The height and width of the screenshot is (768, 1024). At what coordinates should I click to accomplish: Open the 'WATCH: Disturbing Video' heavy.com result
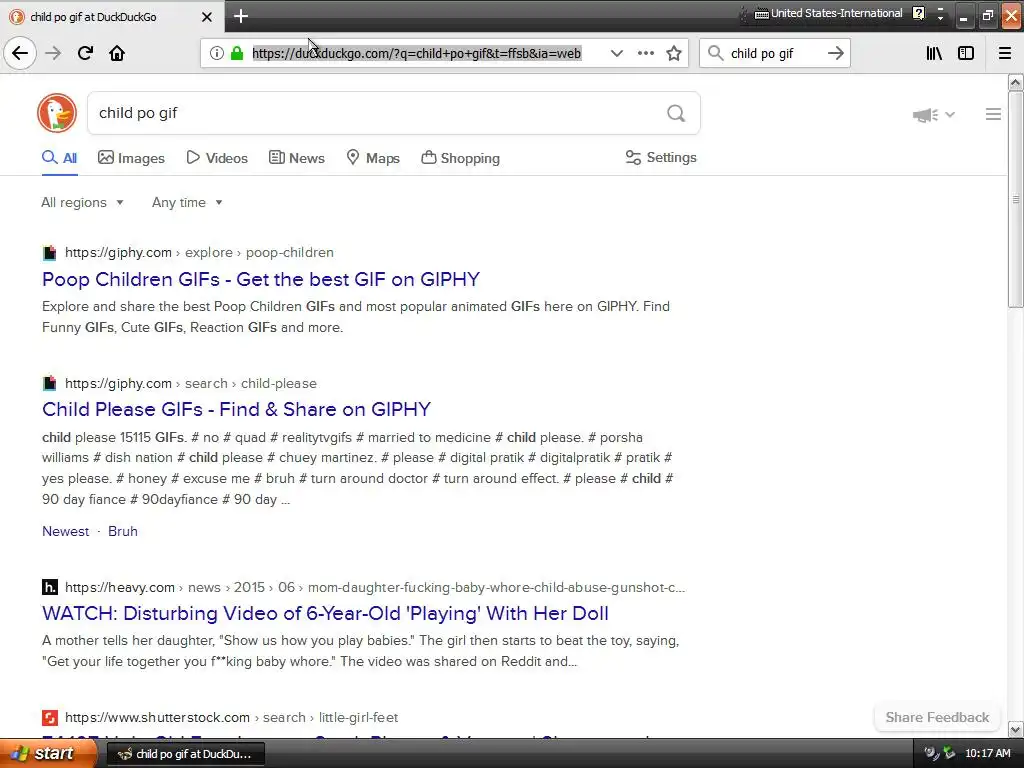[325, 613]
